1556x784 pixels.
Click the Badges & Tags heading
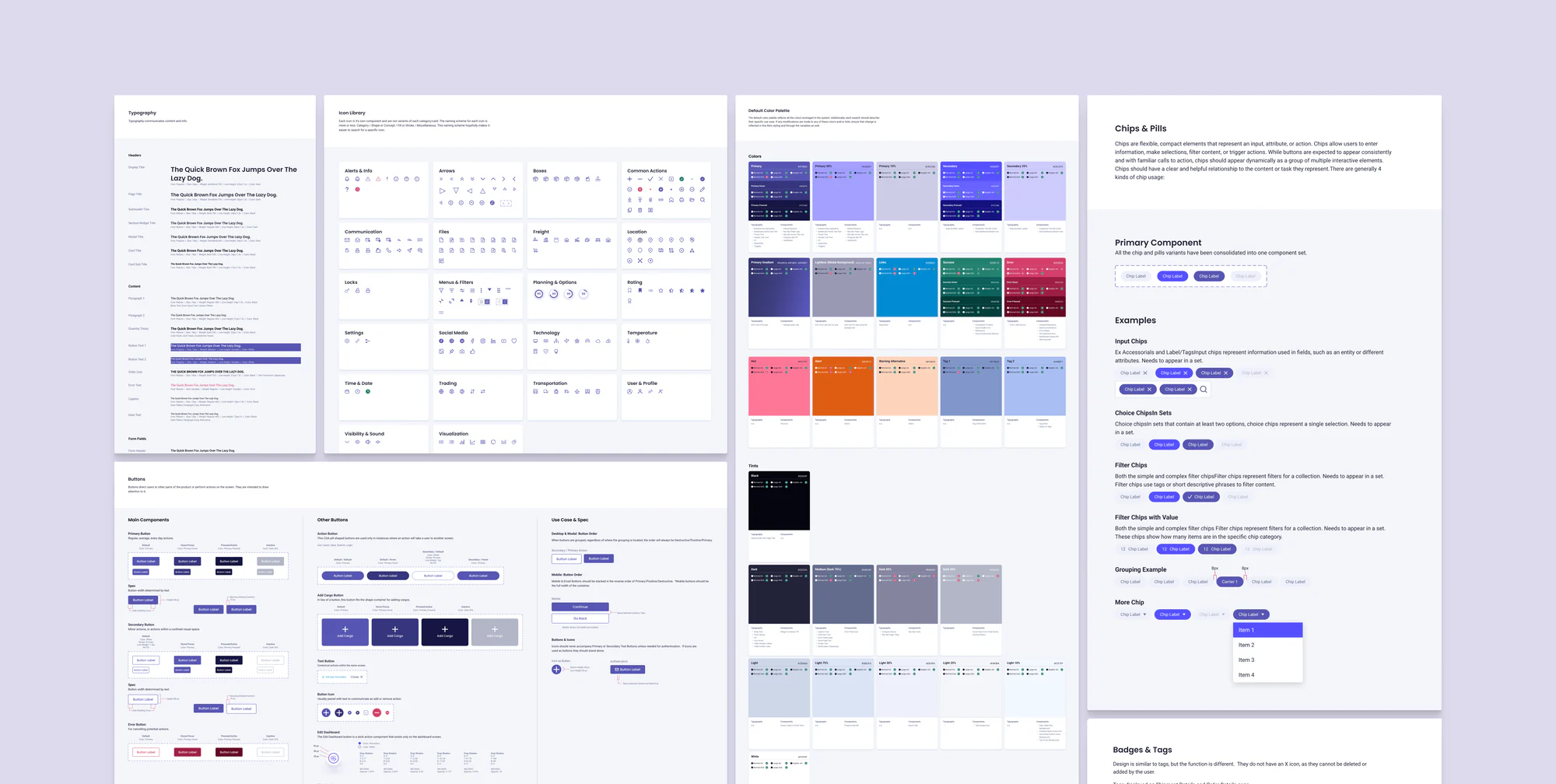point(1142,750)
